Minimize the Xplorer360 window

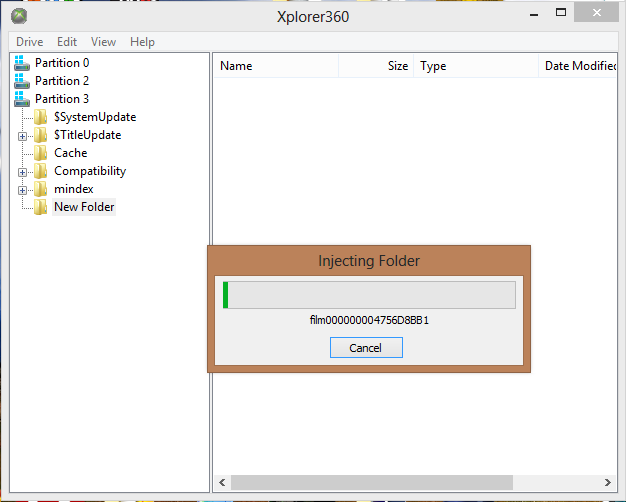pyautogui.click(x=534, y=14)
